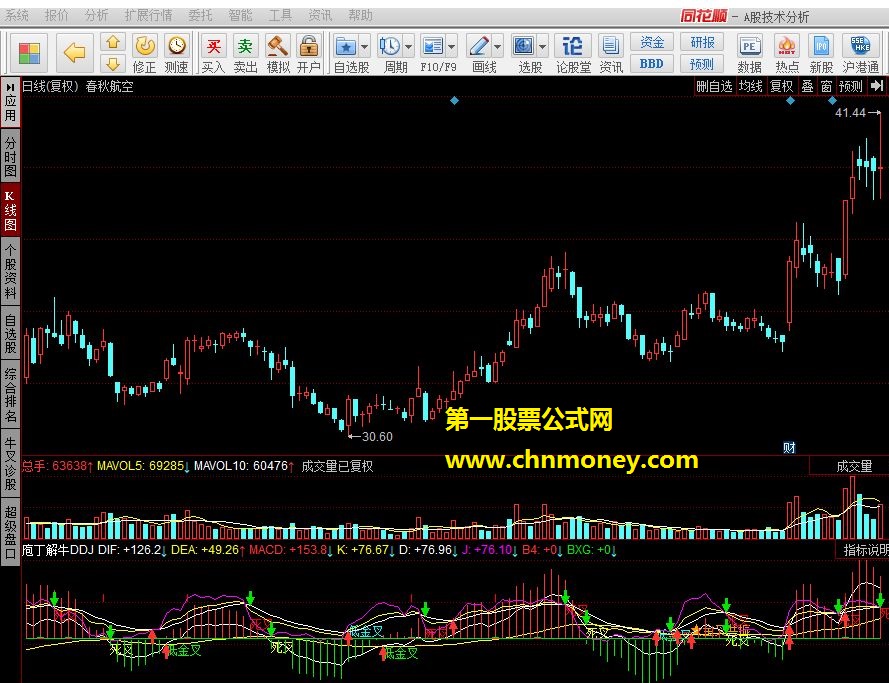
Task: Click the down arrow page button
Action: point(113,63)
